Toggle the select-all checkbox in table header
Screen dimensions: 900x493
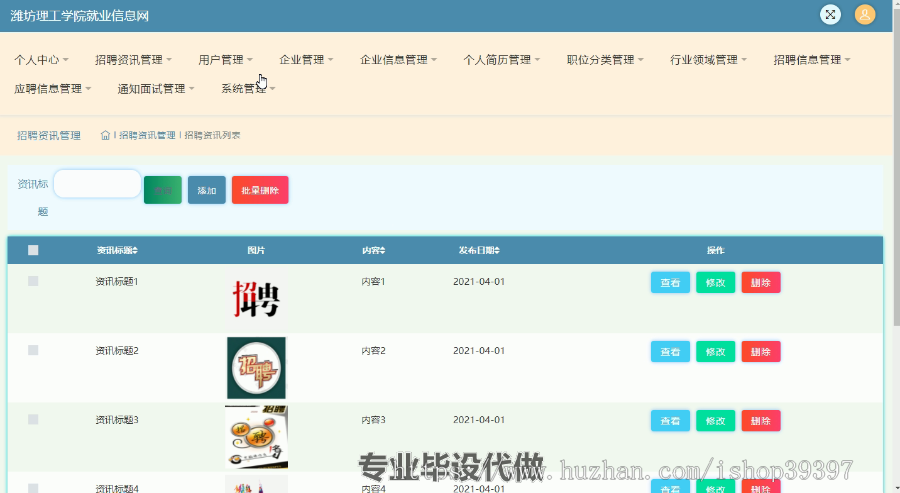[33, 250]
